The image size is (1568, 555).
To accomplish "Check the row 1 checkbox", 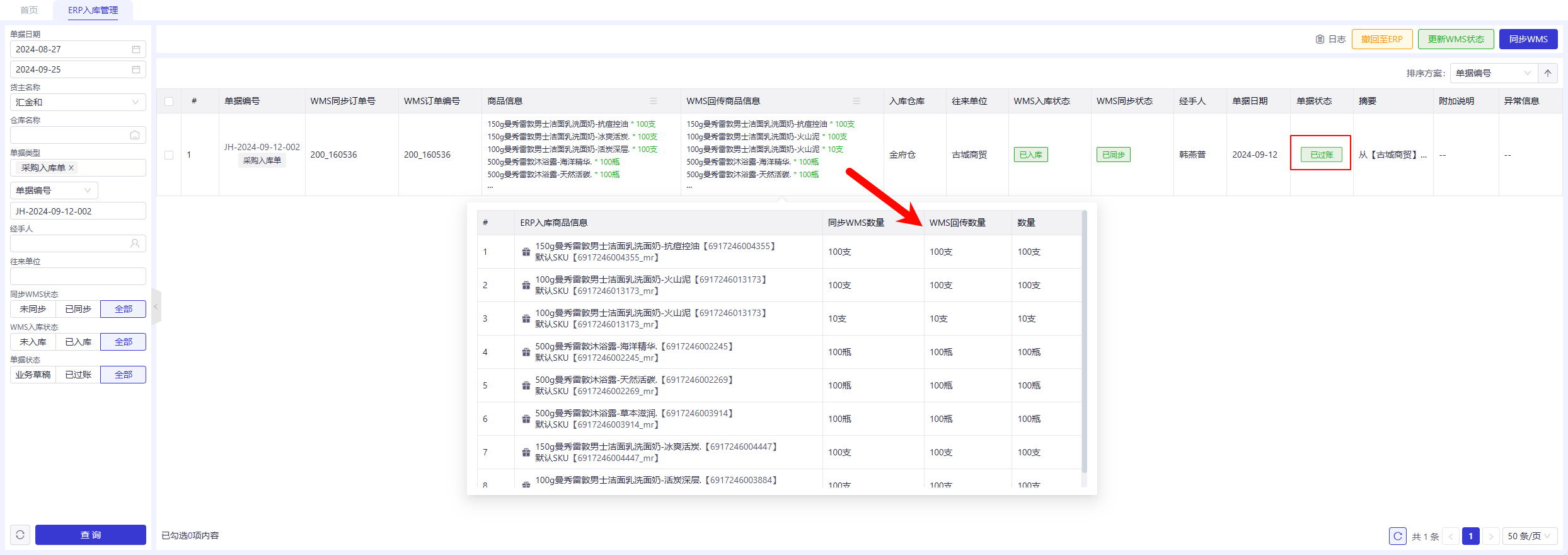I will click(x=169, y=155).
